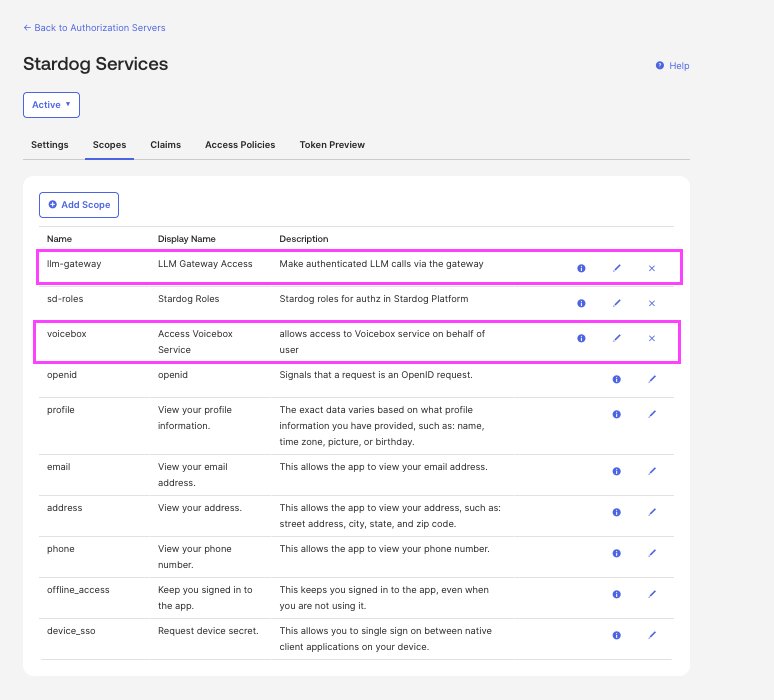
Task: Edit the openid scope
Action: [x=652, y=379]
